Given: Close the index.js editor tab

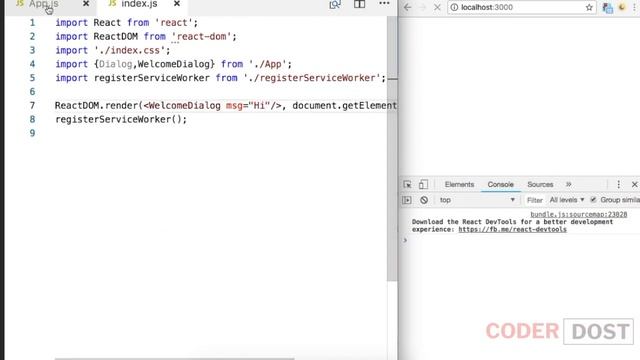Looking at the screenshot, I should 177,4.
